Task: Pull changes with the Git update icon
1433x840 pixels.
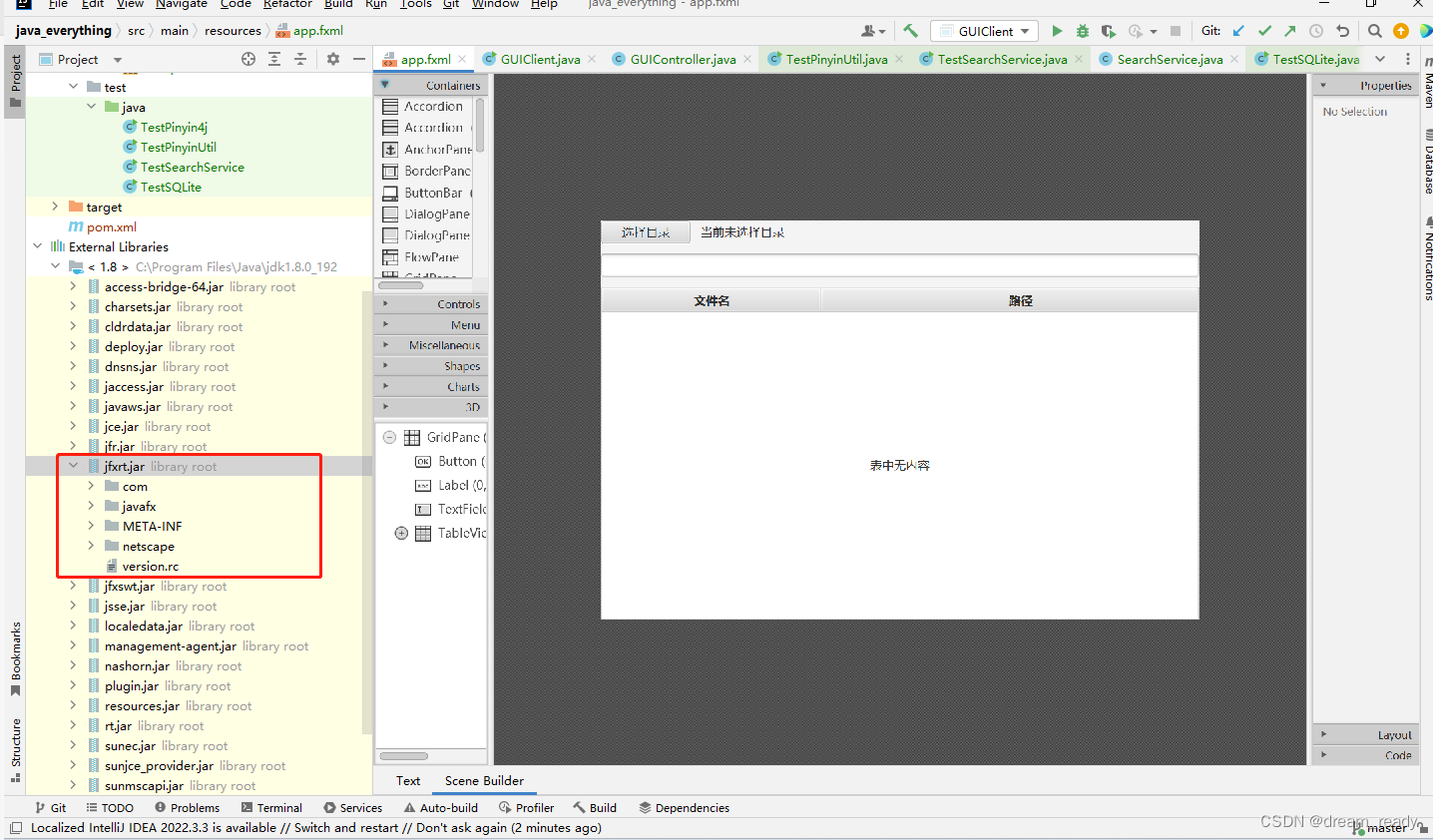Action: [1237, 31]
